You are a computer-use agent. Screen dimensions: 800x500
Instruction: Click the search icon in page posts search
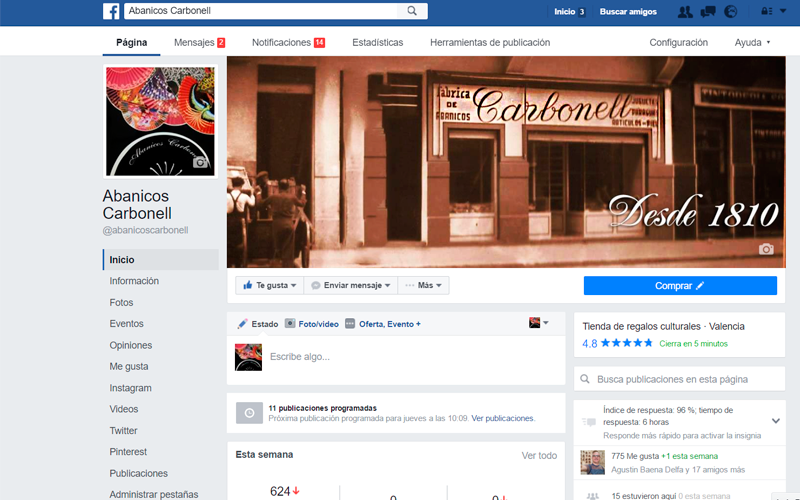(585, 379)
